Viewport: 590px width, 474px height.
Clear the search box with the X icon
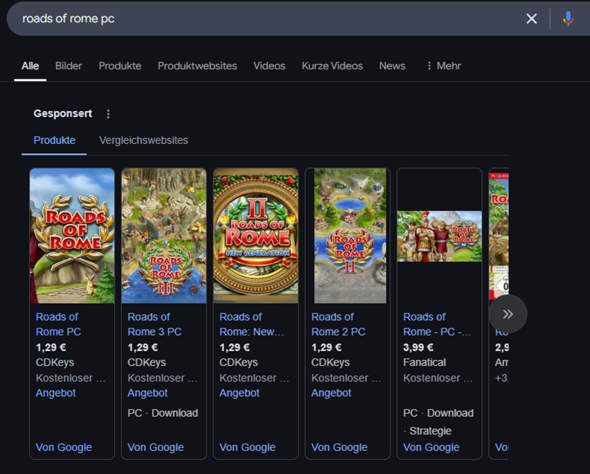tap(531, 18)
